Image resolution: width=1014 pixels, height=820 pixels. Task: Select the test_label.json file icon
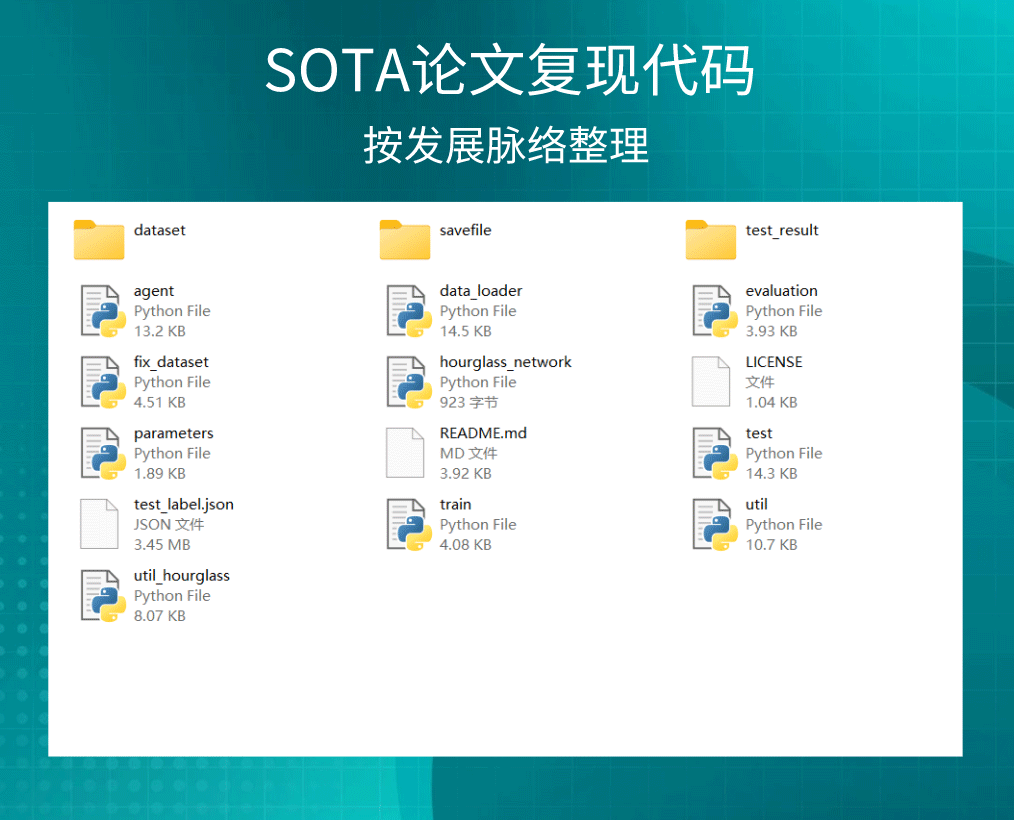pos(99,524)
